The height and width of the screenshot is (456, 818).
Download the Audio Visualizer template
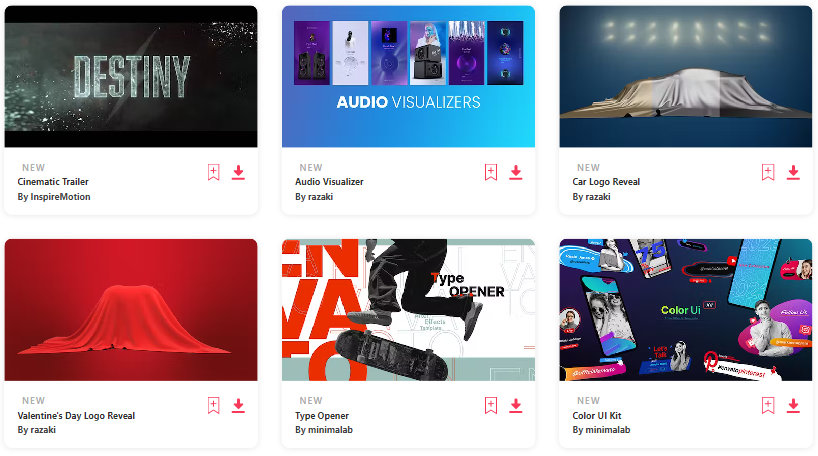516,172
